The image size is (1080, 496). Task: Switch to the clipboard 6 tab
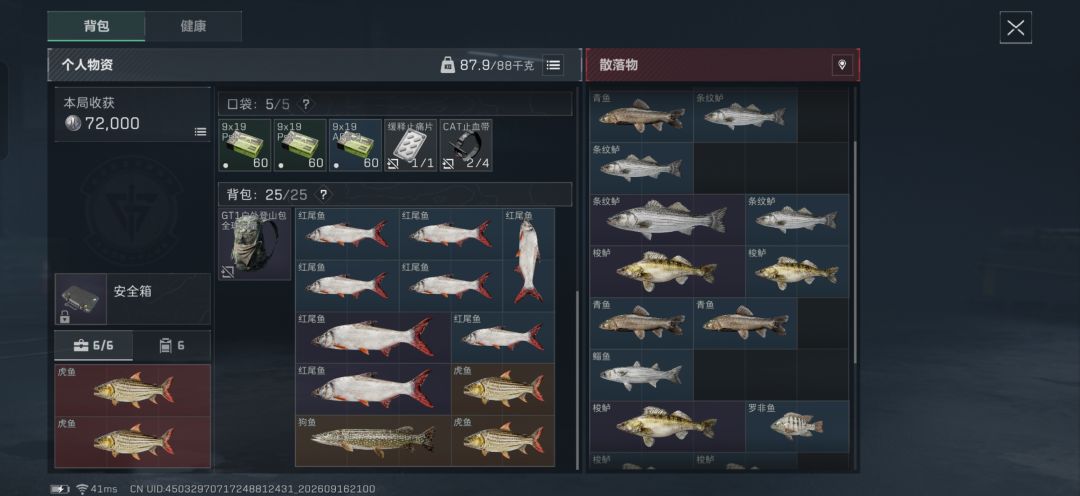coord(172,345)
